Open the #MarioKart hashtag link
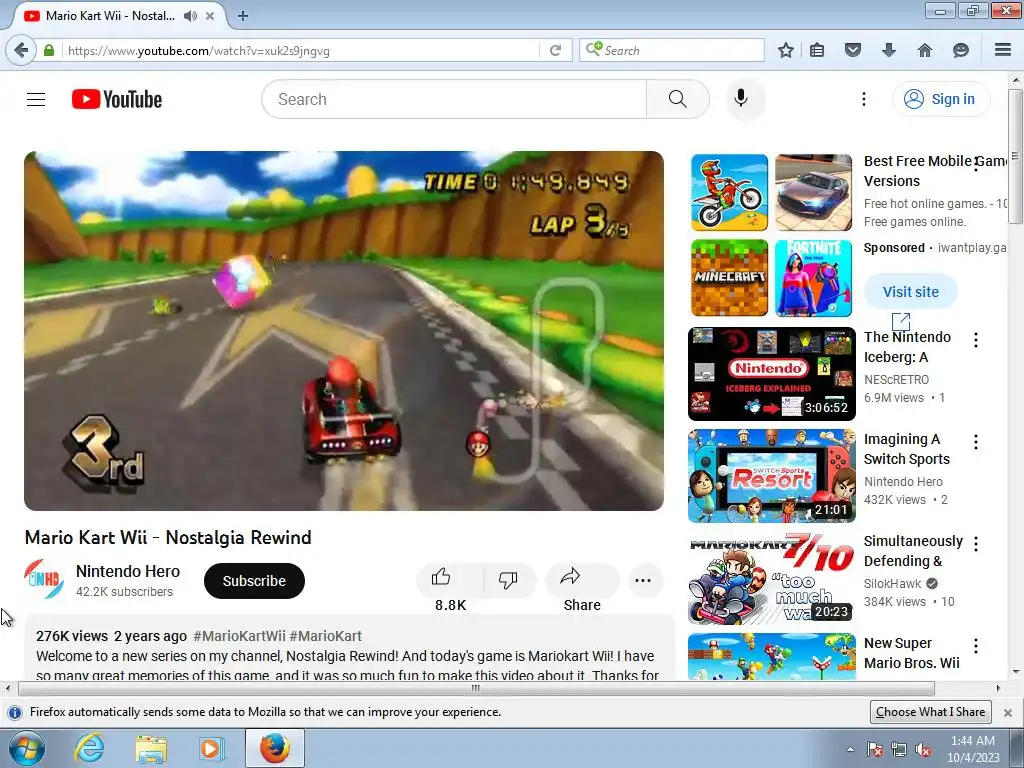Screen dimensions: 1024x768 point(325,636)
